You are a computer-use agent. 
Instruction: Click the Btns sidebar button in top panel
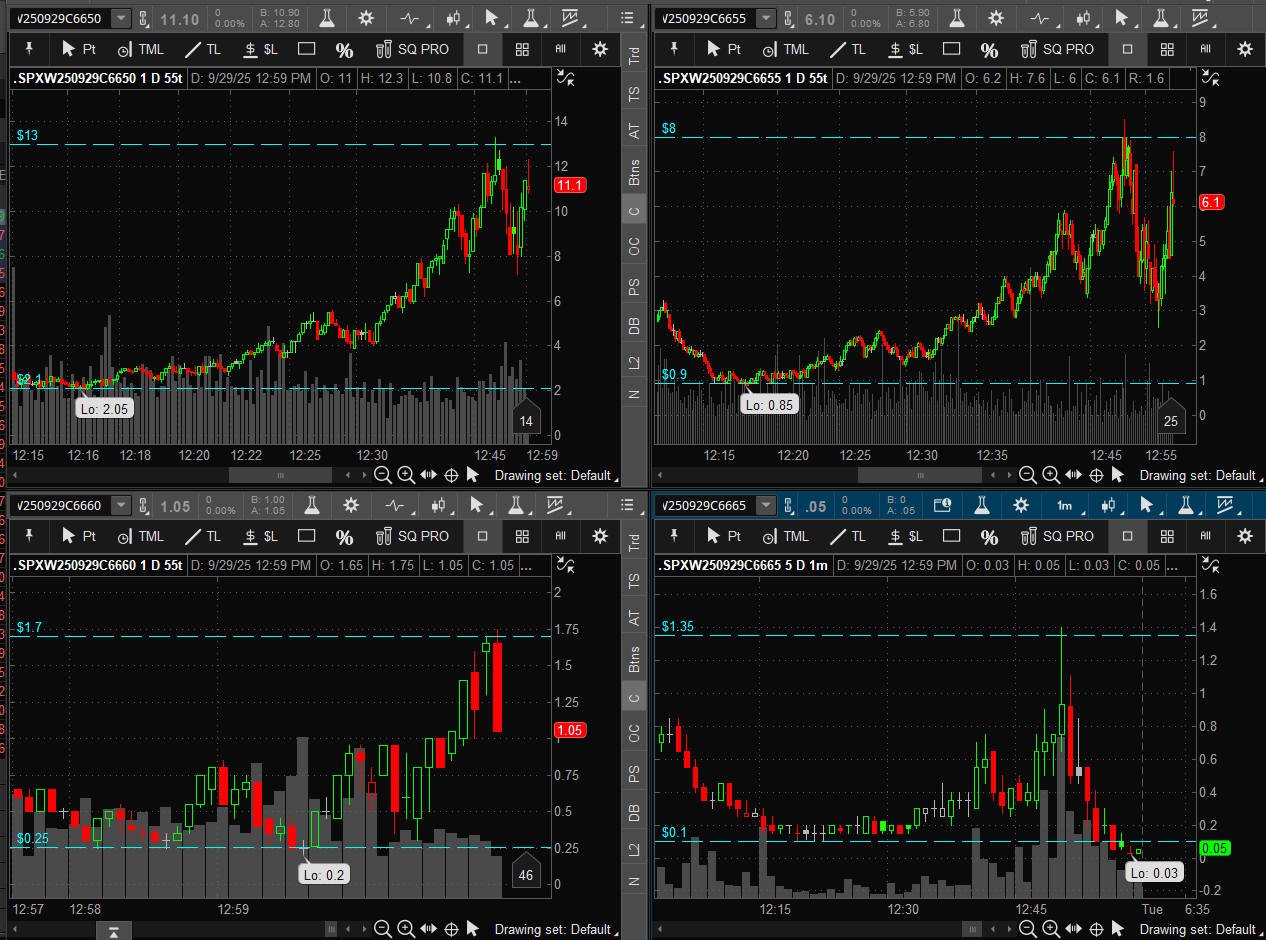tap(634, 174)
